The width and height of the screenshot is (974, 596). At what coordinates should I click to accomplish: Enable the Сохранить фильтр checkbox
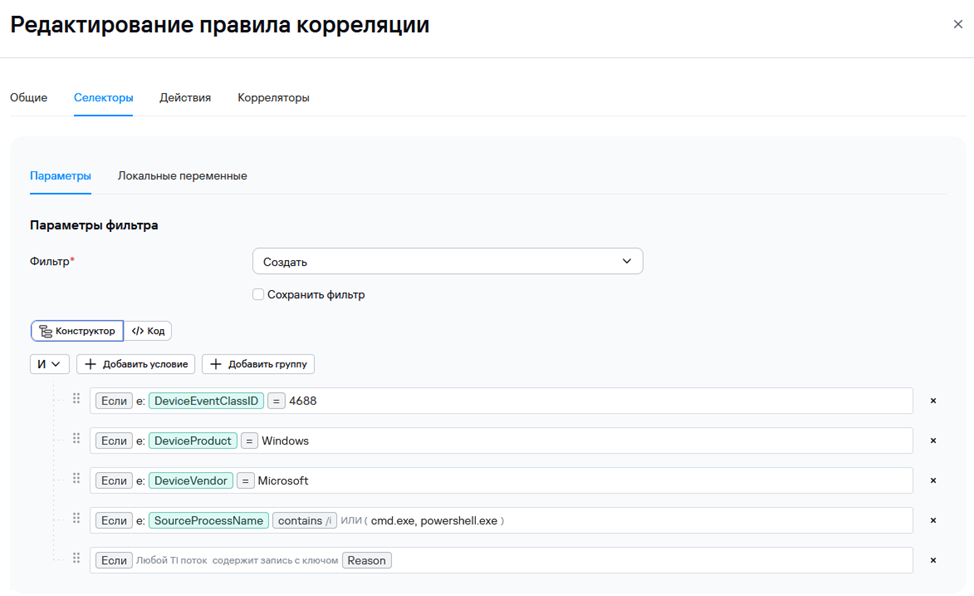258,295
